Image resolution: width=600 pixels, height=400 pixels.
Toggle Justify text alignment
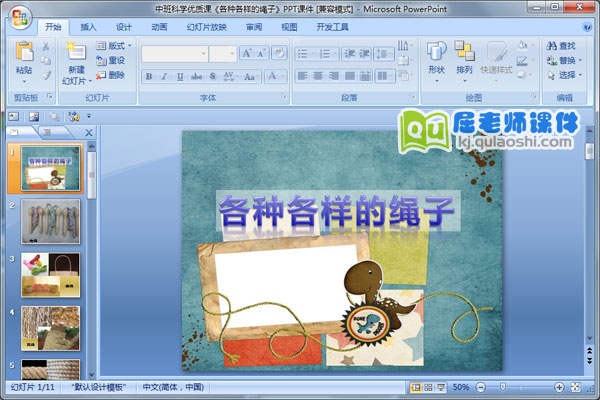349,76
